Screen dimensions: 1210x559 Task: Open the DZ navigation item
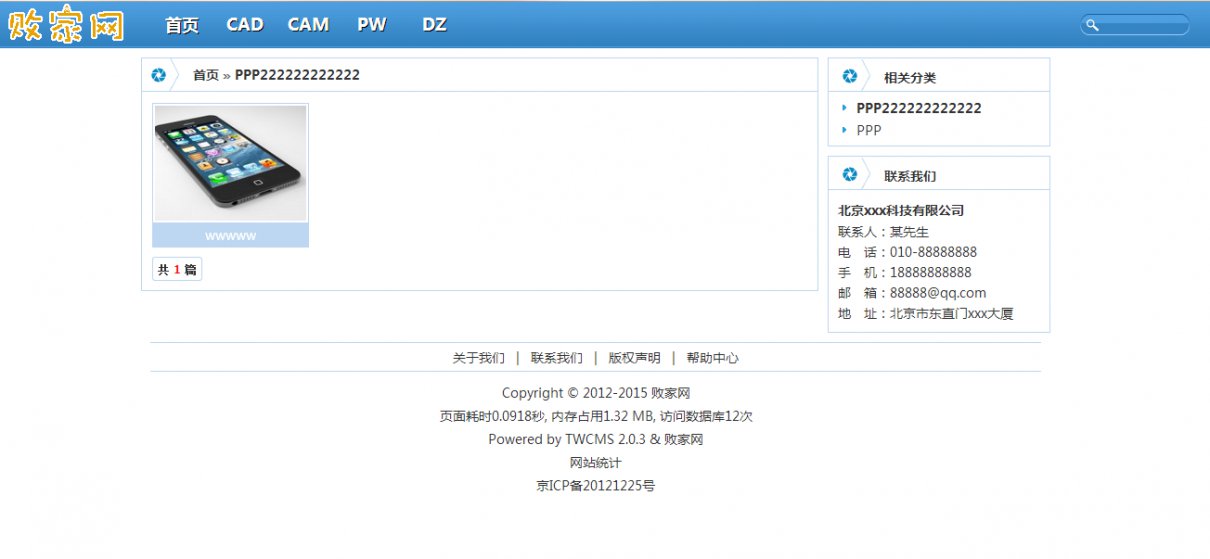pos(434,25)
